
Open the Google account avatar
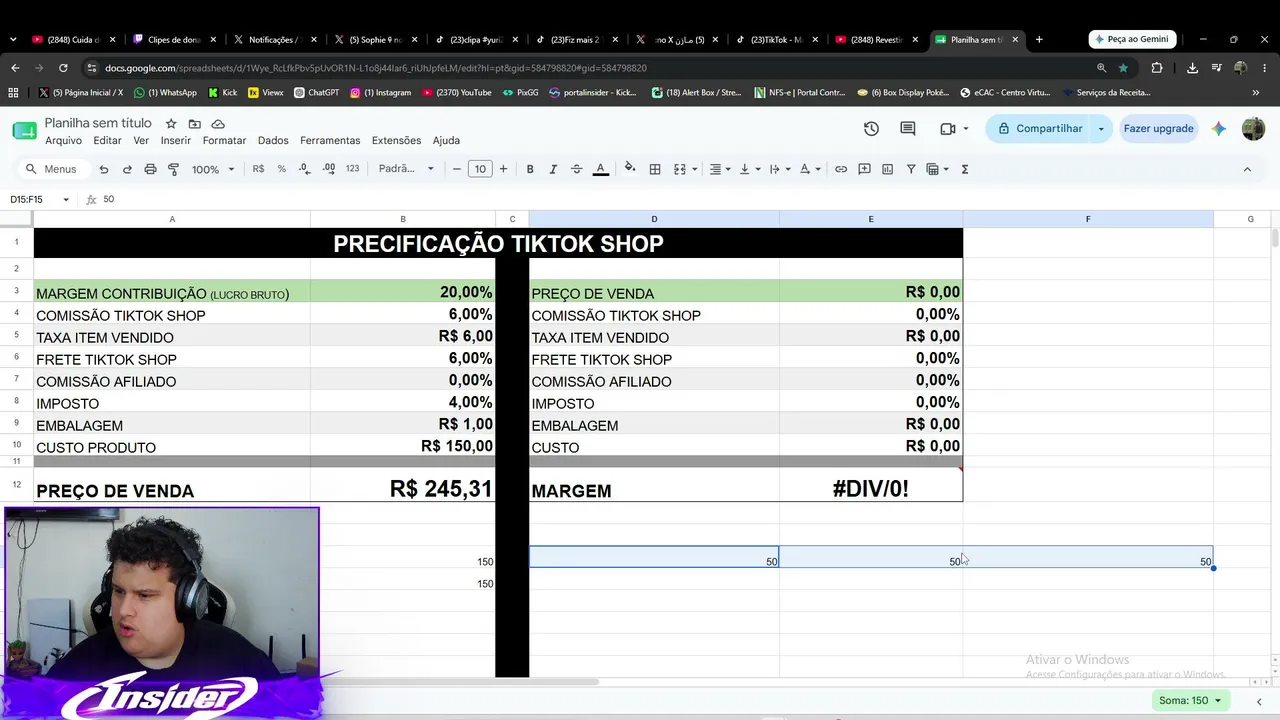pyautogui.click(x=1253, y=129)
